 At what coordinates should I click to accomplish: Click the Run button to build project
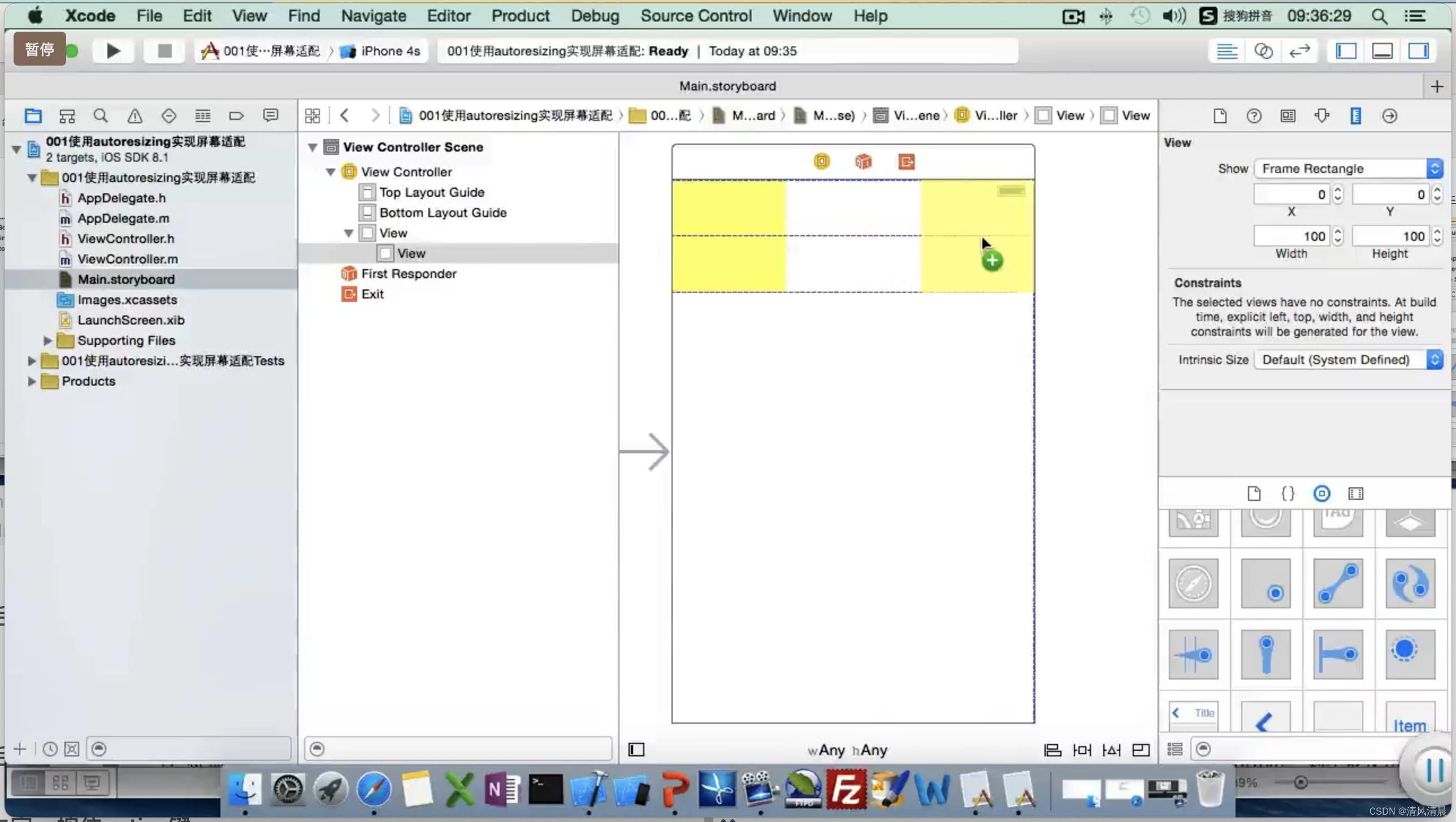112,51
